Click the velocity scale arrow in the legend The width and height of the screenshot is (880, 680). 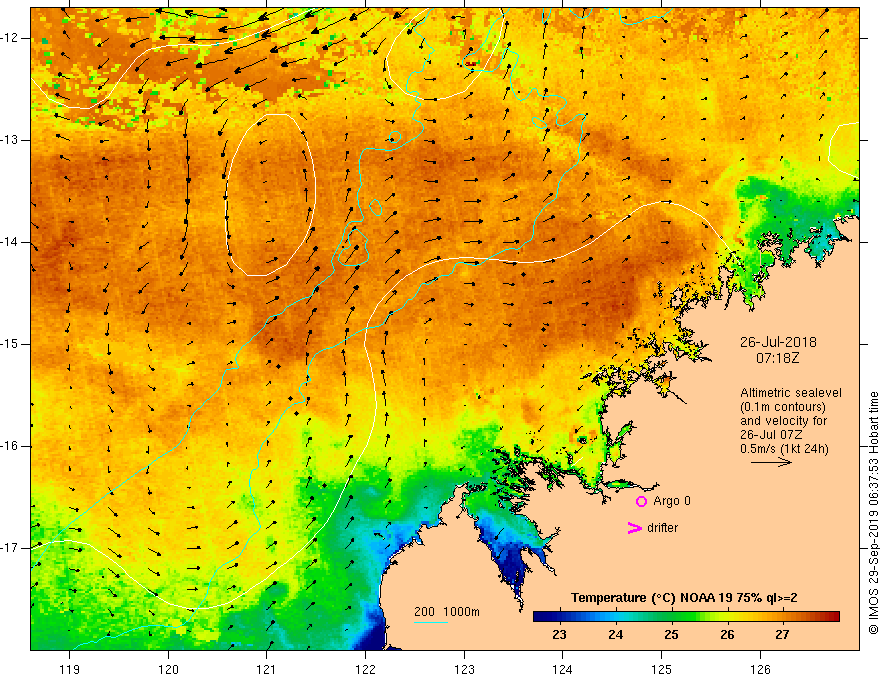771,462
